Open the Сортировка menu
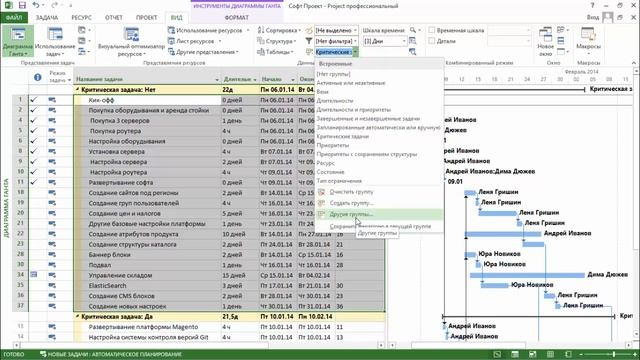The height and width of the screenshot is (360, 640). point(279,30)
